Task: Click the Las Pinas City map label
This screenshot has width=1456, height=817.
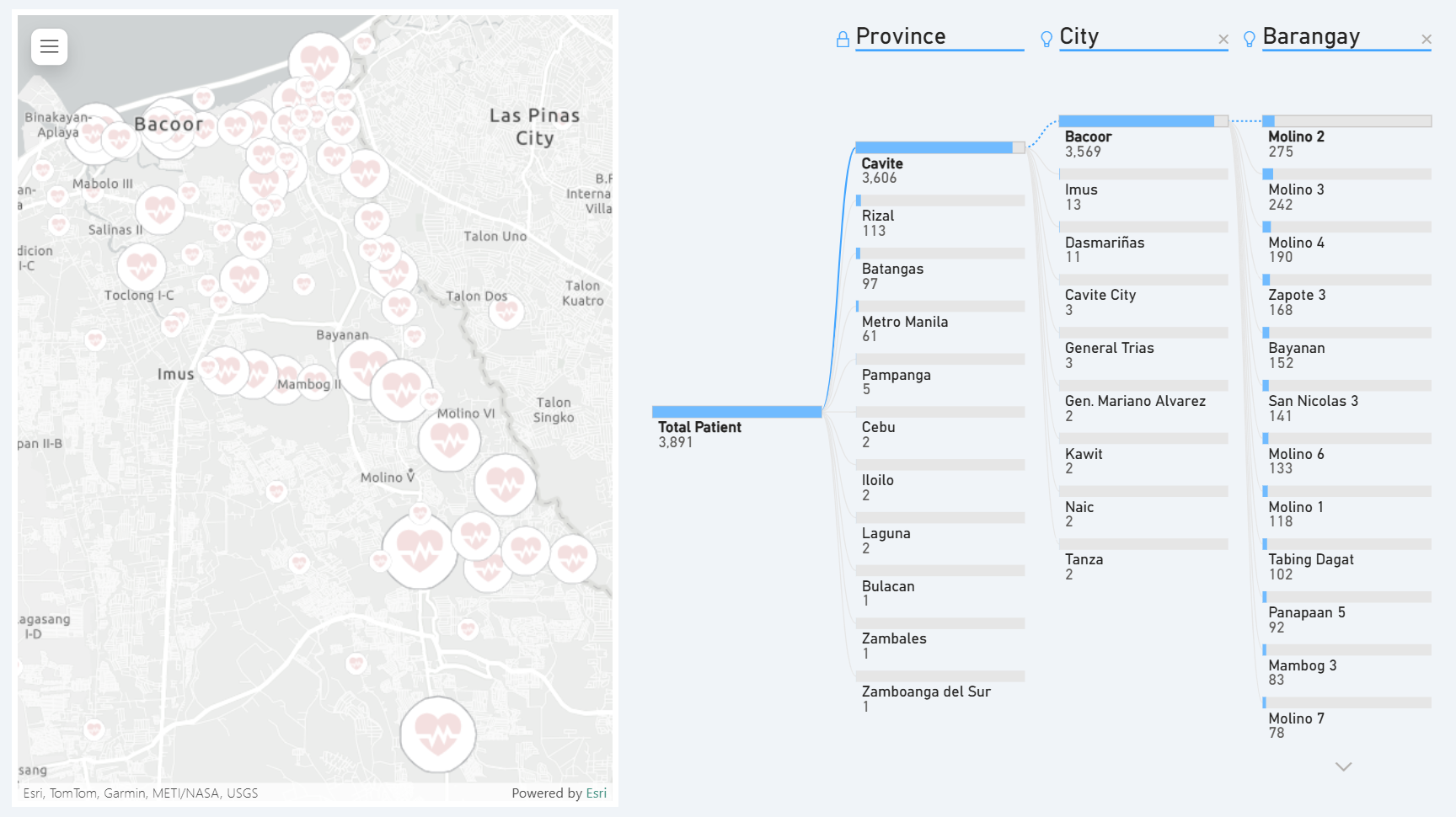Action: coord(534,126)
